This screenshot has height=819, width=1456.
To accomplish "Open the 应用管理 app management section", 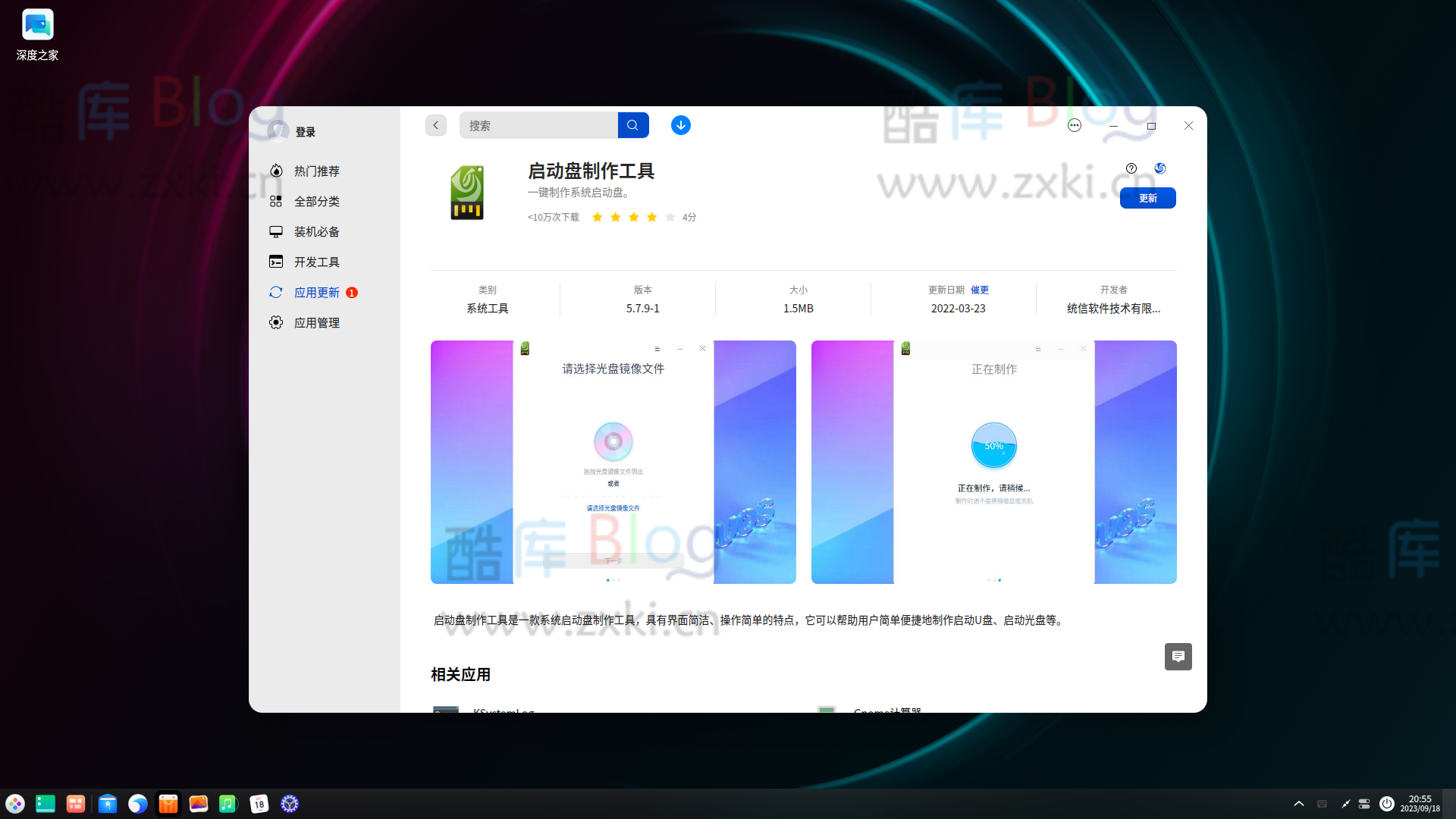I will point(316,322).
